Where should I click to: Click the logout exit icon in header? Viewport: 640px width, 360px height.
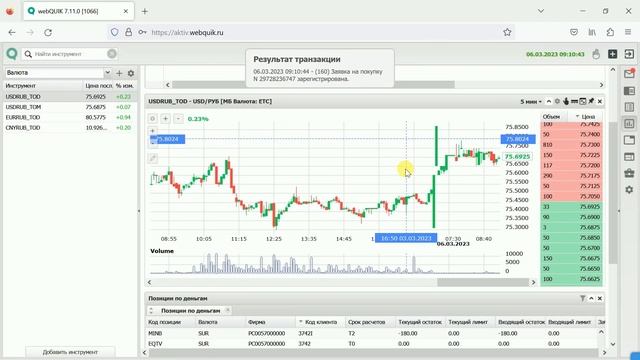(x=629, y=54)
